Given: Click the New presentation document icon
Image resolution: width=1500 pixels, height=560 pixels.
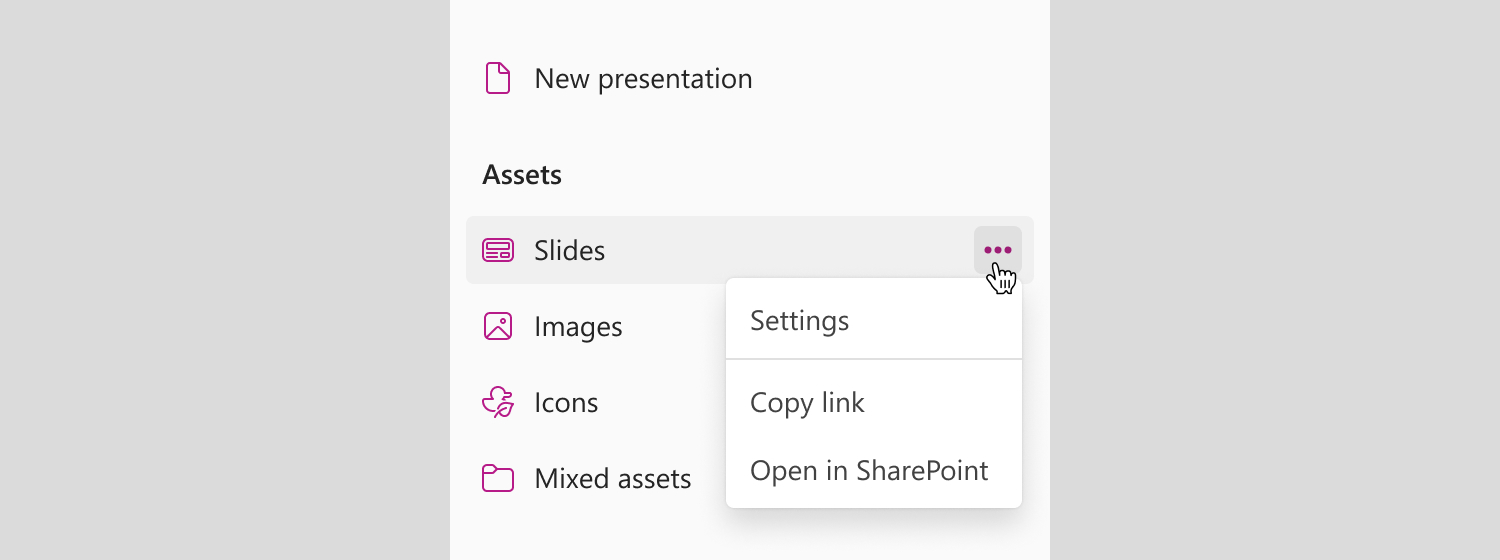Looking at the screenshot, I should (498, 78).
